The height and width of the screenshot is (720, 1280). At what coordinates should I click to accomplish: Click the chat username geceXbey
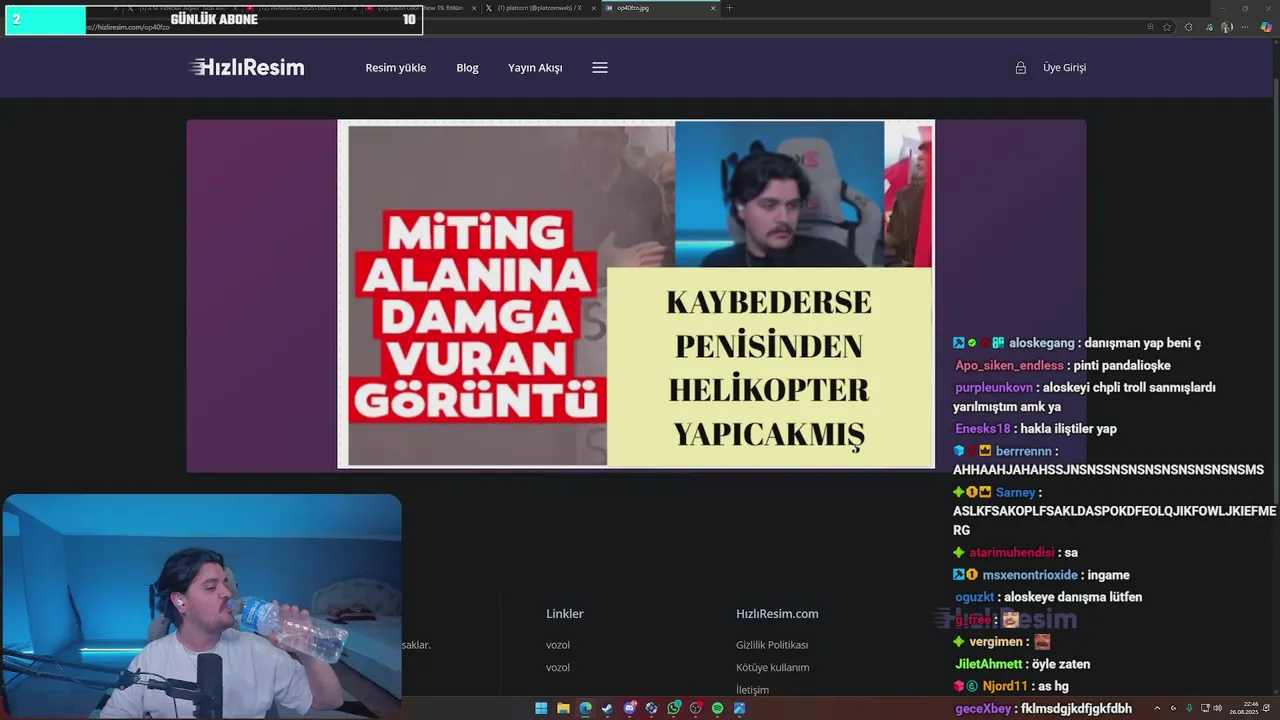[x=983, y=709]
